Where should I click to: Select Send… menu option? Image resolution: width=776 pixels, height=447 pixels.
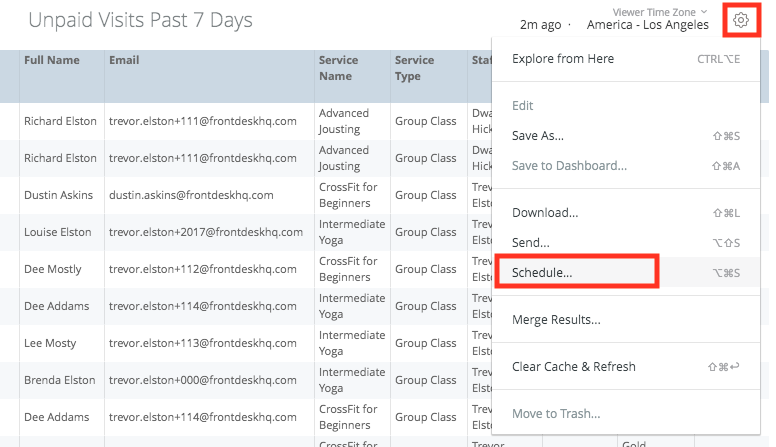[530, 243]
